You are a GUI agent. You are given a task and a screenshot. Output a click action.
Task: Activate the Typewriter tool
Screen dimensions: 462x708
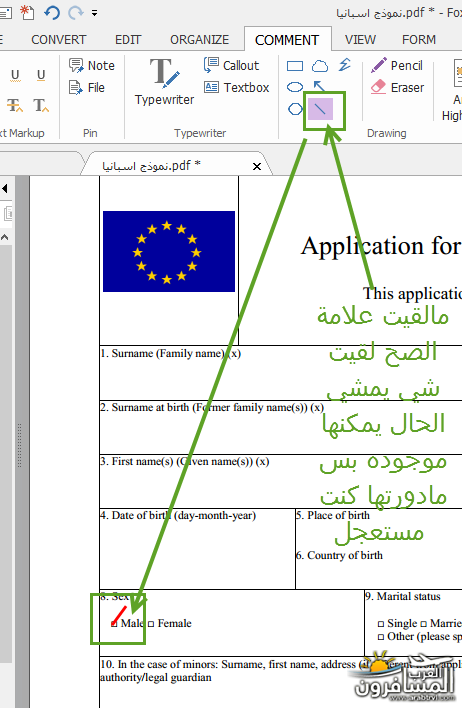point(164,82)
